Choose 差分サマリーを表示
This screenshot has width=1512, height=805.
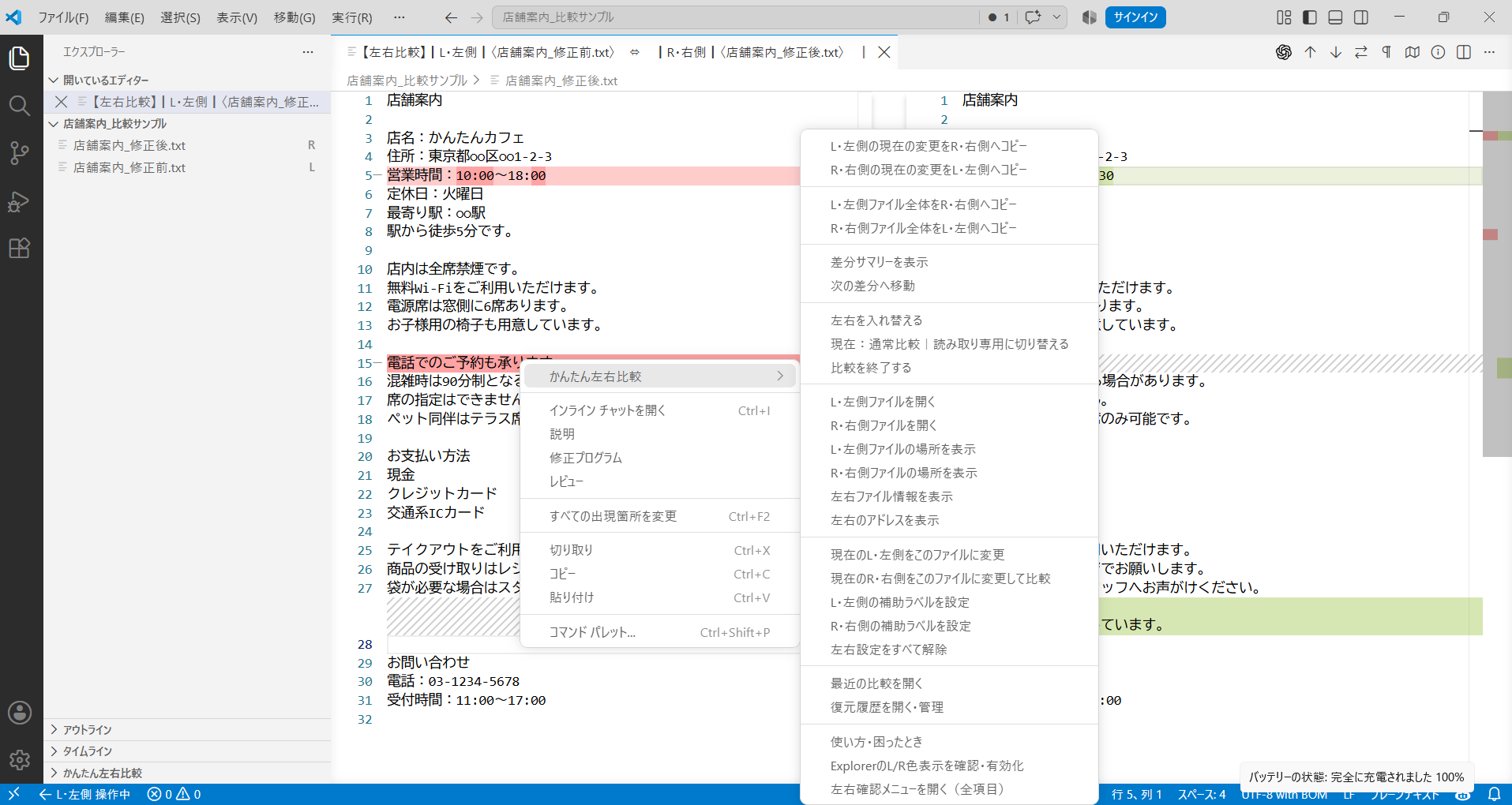[x=949, y=262]
